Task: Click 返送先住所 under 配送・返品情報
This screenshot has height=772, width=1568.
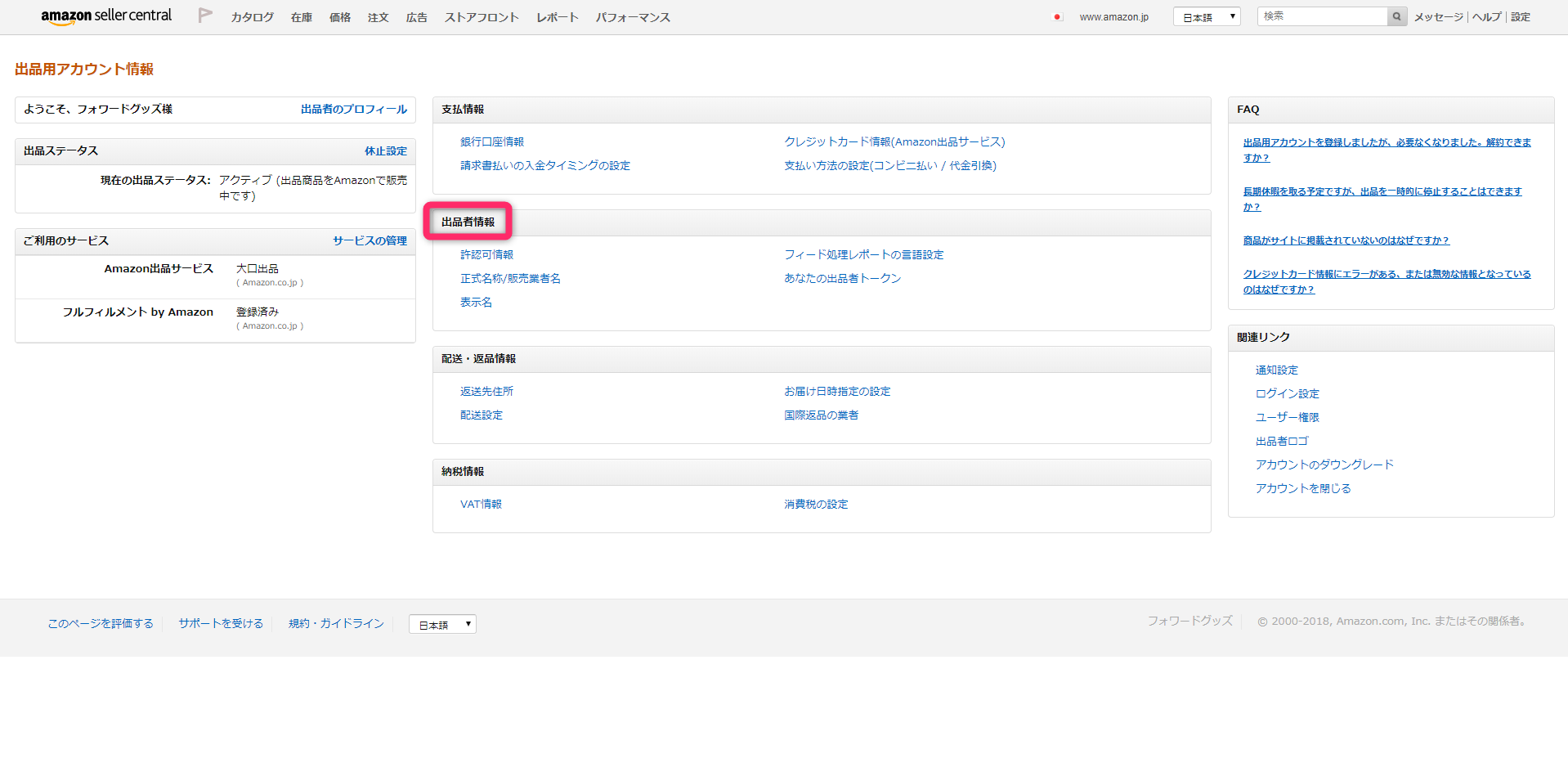Action: [486, 391]
